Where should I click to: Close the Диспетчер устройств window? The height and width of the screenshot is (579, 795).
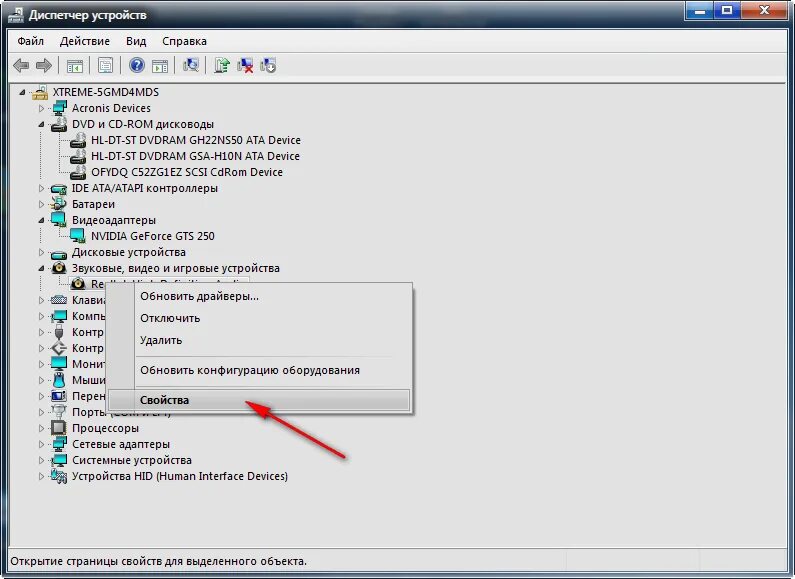coord(764,10)
